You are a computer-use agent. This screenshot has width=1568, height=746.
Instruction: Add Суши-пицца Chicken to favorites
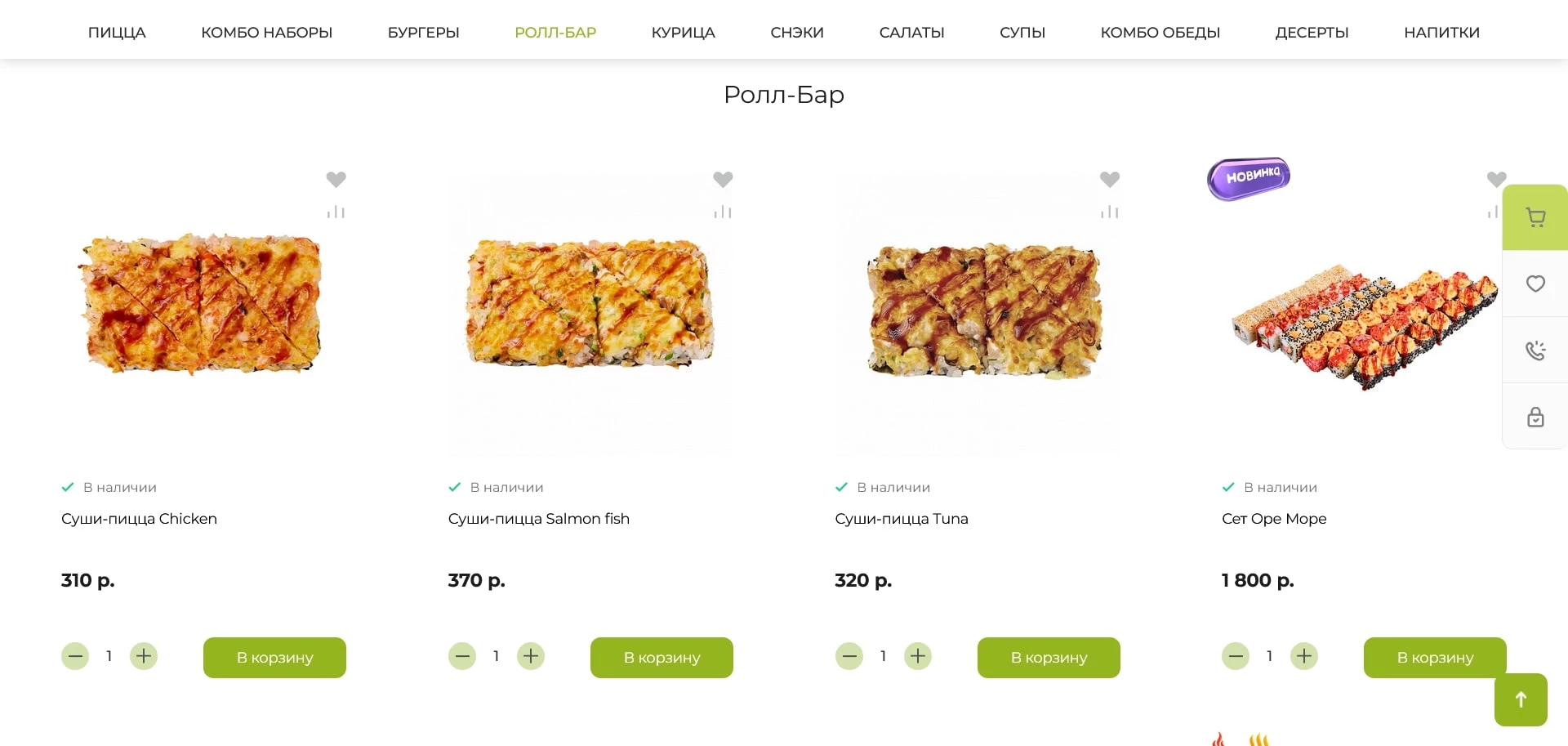pos(336,179)
